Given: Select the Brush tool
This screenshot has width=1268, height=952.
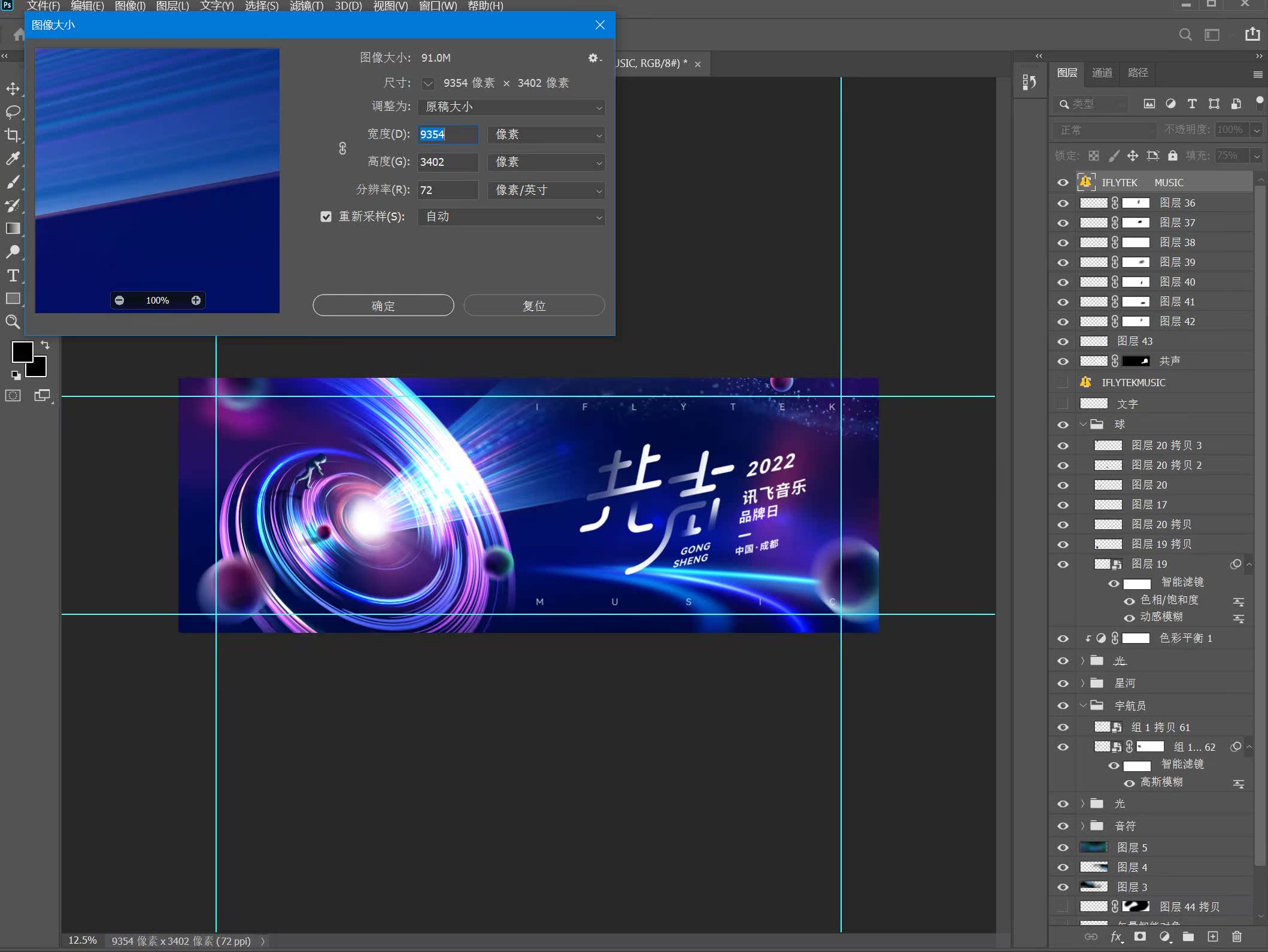Looking at the screenshot, I should (x=13, y=182).
